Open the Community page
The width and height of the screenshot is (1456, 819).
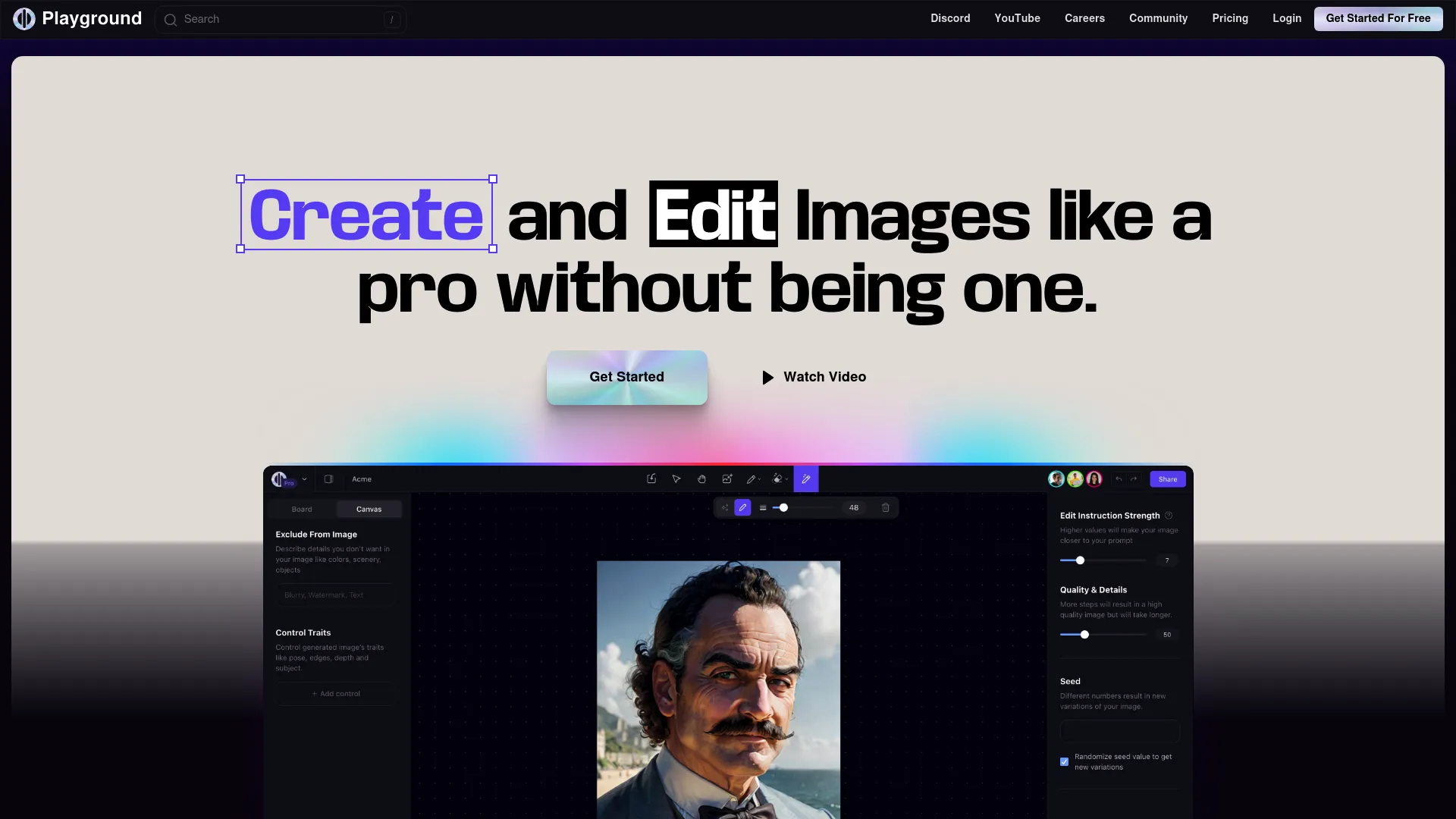tap(1158, 18)
